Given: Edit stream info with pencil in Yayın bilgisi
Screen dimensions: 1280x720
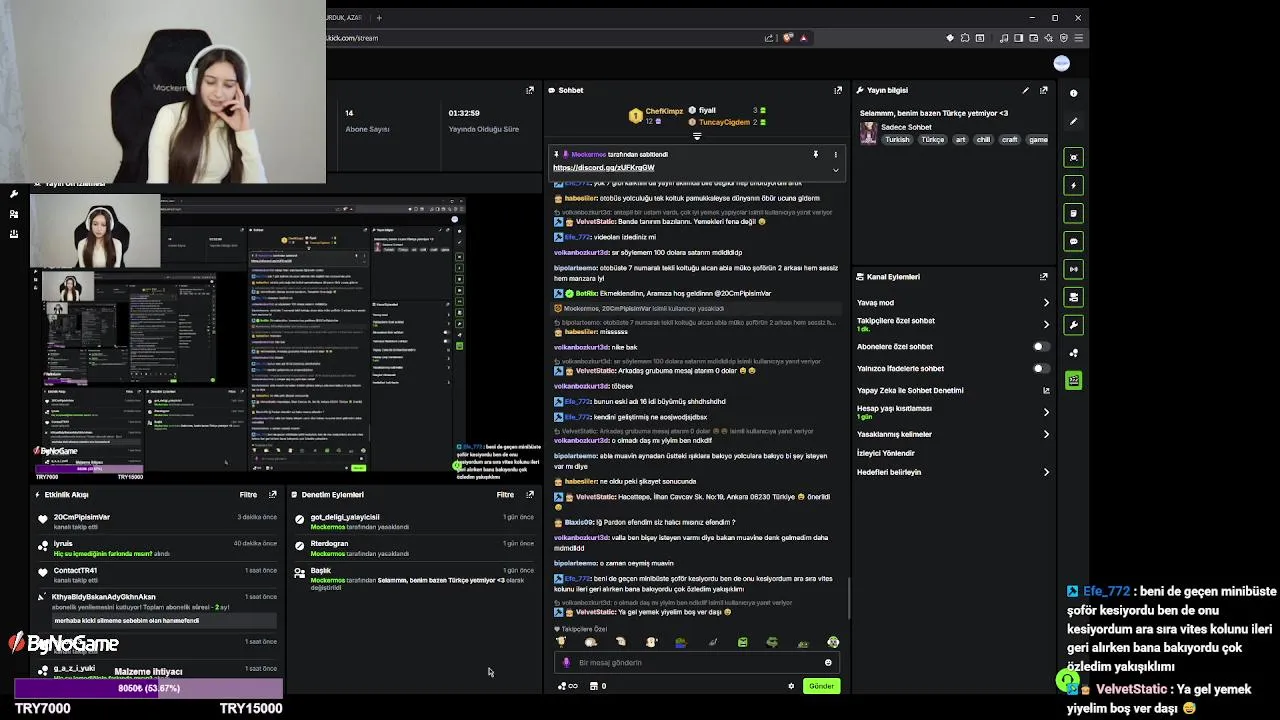Looking at the screenshot, I should [x=1025, y=90].
